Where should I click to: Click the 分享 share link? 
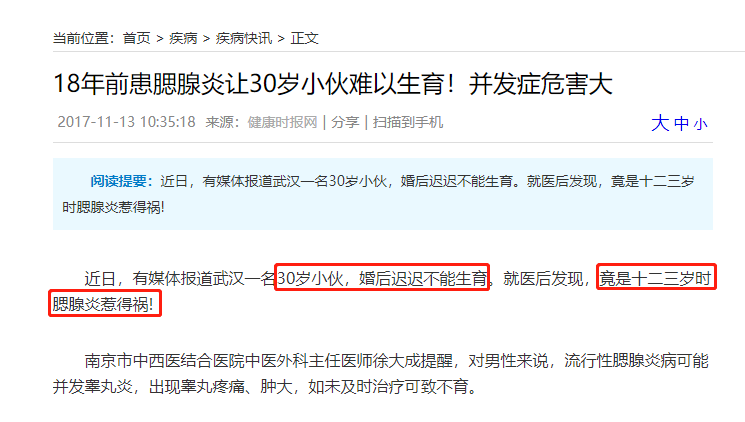[345, 122]
